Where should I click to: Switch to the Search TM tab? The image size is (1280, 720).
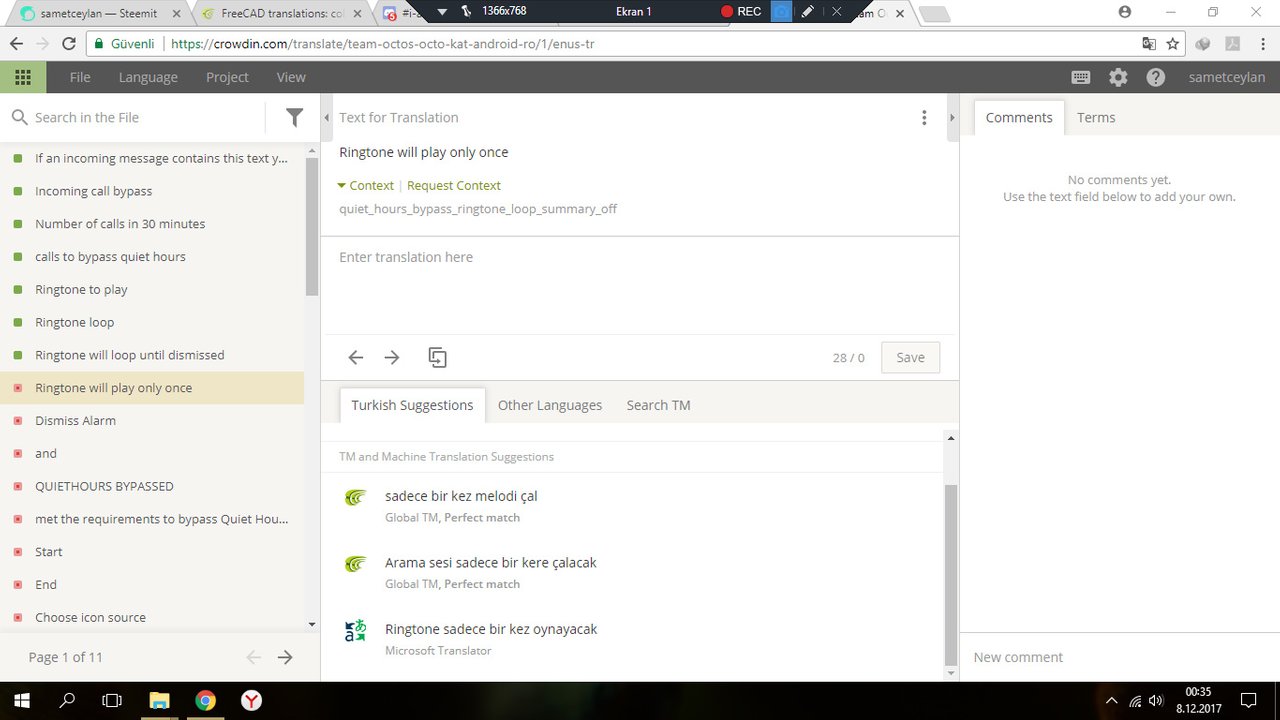[x=658, y=405]
